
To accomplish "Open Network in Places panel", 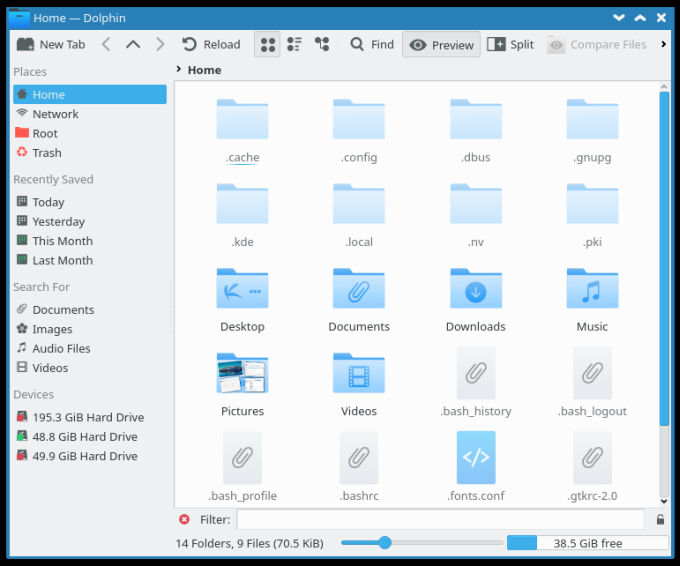I will (55, 114).
